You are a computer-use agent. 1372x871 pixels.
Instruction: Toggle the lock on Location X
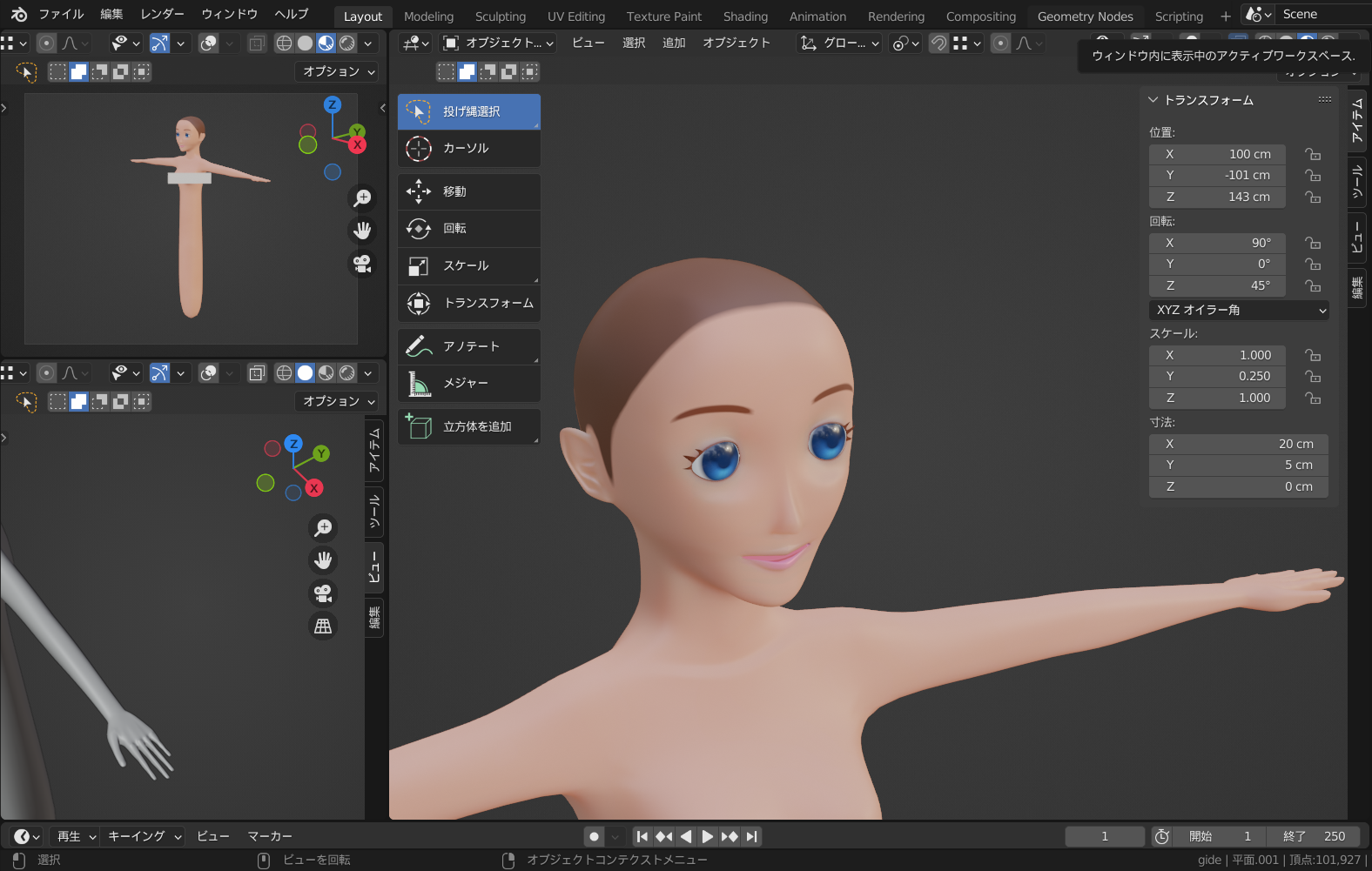(1312, 155)
